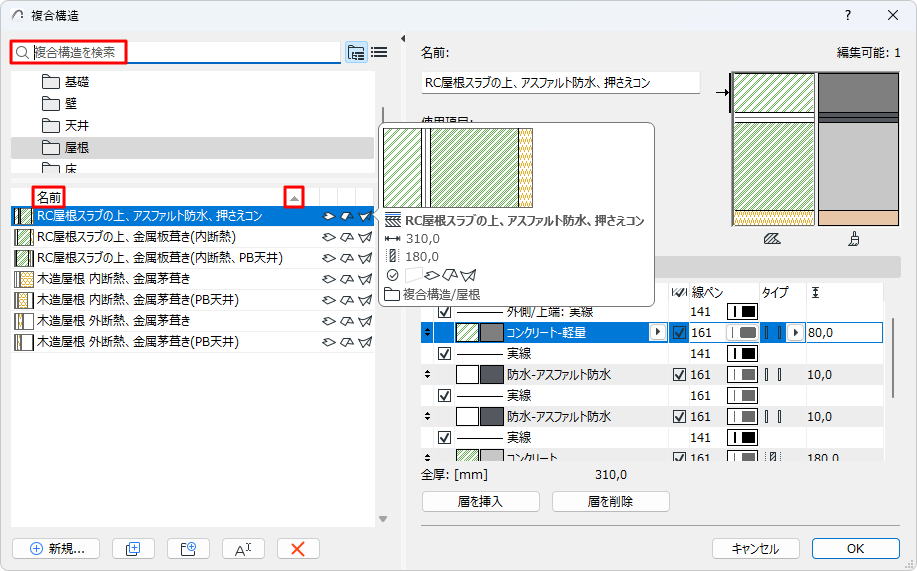Screen dimensions: 917x571
Task: Click the キャンセル button
Action: (756, 549)
